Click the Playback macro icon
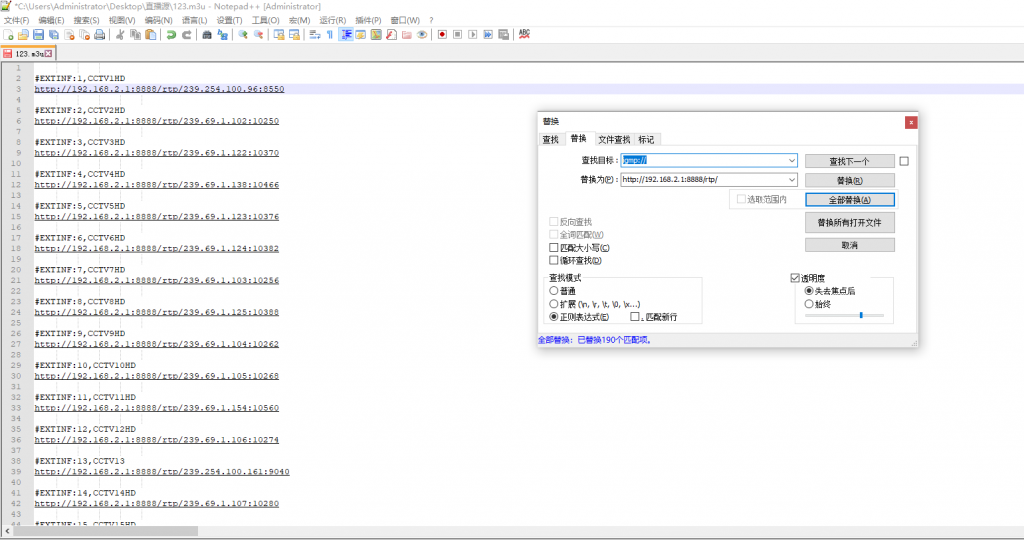1024x540 pixels. click(473, 35)
